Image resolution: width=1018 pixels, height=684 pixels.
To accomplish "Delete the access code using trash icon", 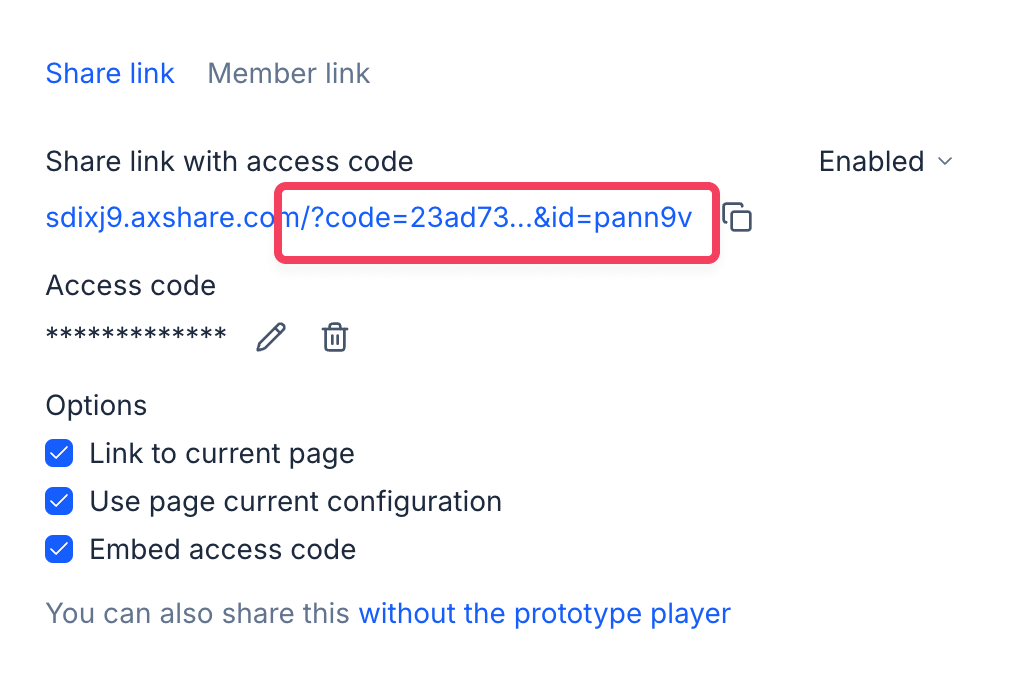I will click(x=334, y=337).
